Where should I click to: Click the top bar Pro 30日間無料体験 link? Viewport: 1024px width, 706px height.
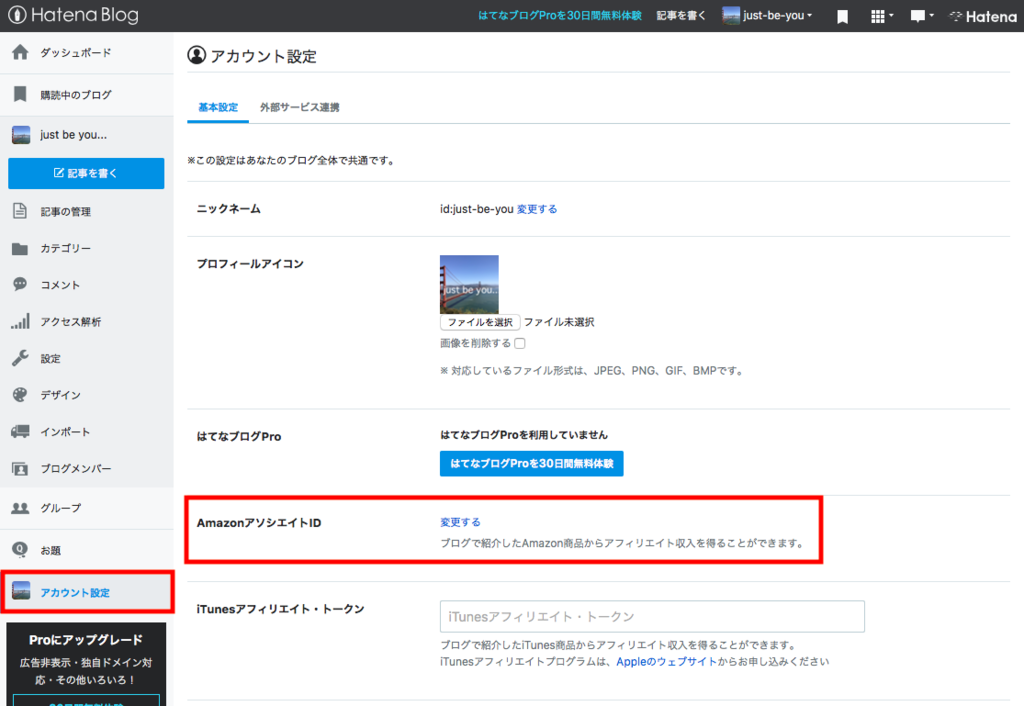pos(560,16)
